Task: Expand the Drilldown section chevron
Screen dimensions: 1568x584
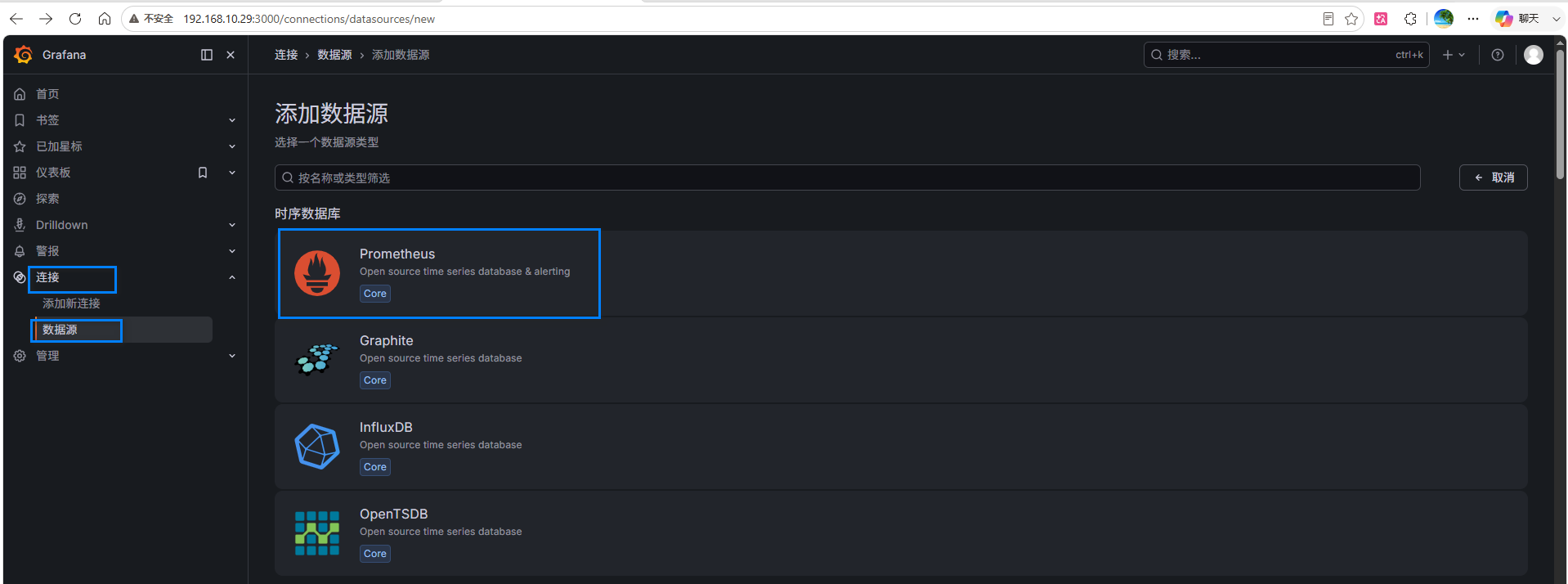Action: click(x=232, y=225)
